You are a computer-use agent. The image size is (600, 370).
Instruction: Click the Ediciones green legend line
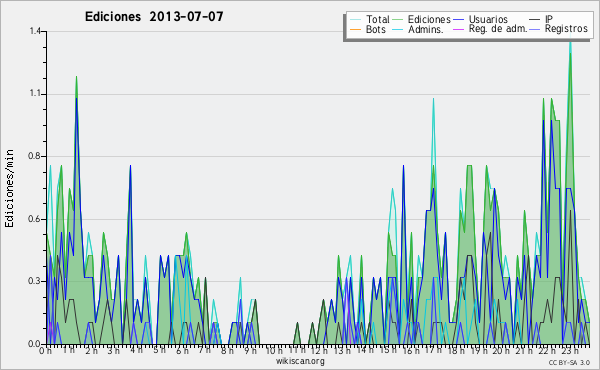(x=398, y=20)
